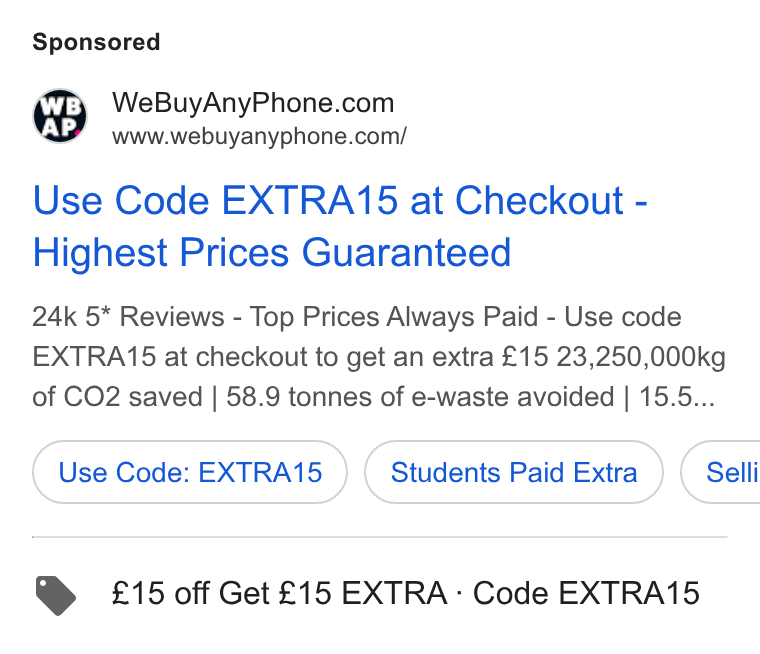The image size is (760, 654).
Task: Click the truncated '15.5...' description ending
Action: pyautogui.click(x=677, y=397)
